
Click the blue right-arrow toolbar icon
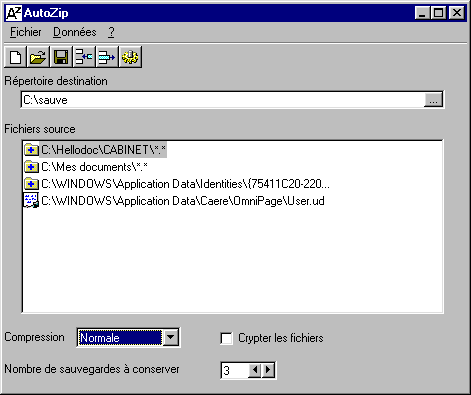click(107, 57)
